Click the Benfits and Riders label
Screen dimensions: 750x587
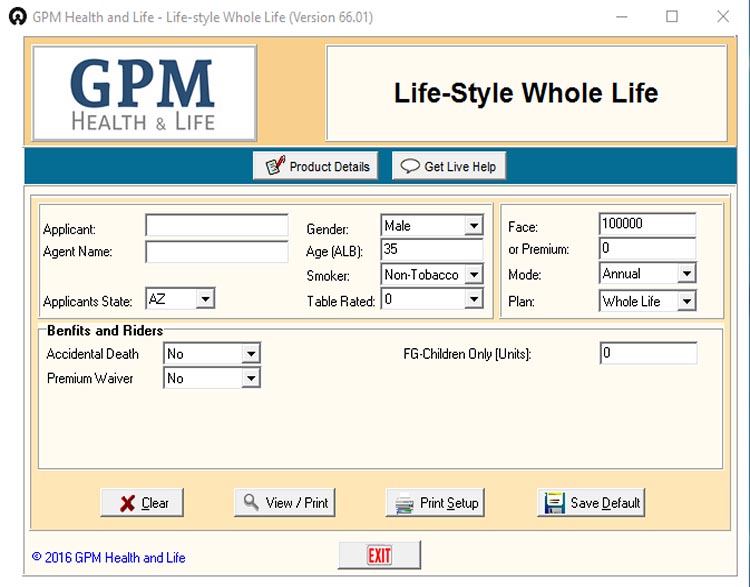click(105, 331)
